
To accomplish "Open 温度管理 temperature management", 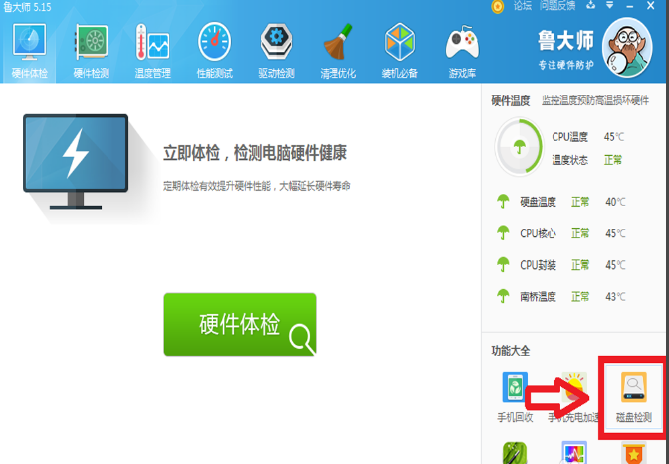I will [152, 50].
